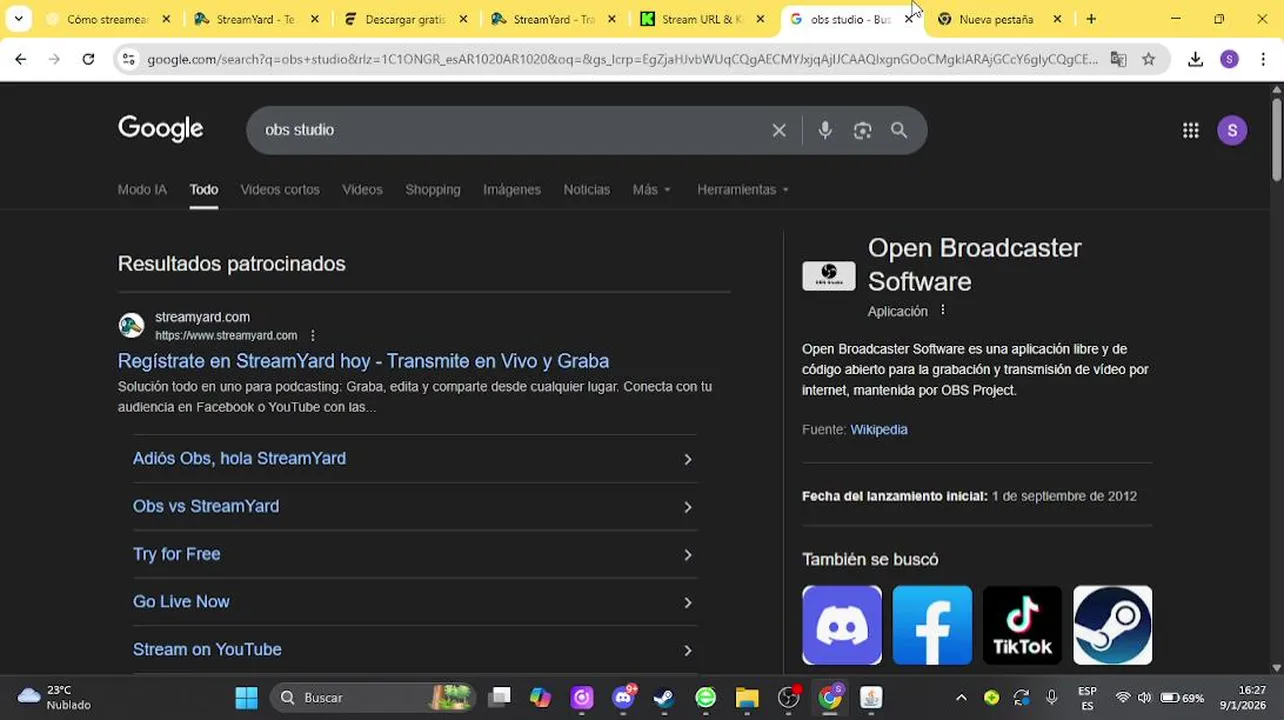This screenshot has height=720, width=1284.
Task: Select the Noticias filter
Action: pyautogui.click(x=586, y=189)
